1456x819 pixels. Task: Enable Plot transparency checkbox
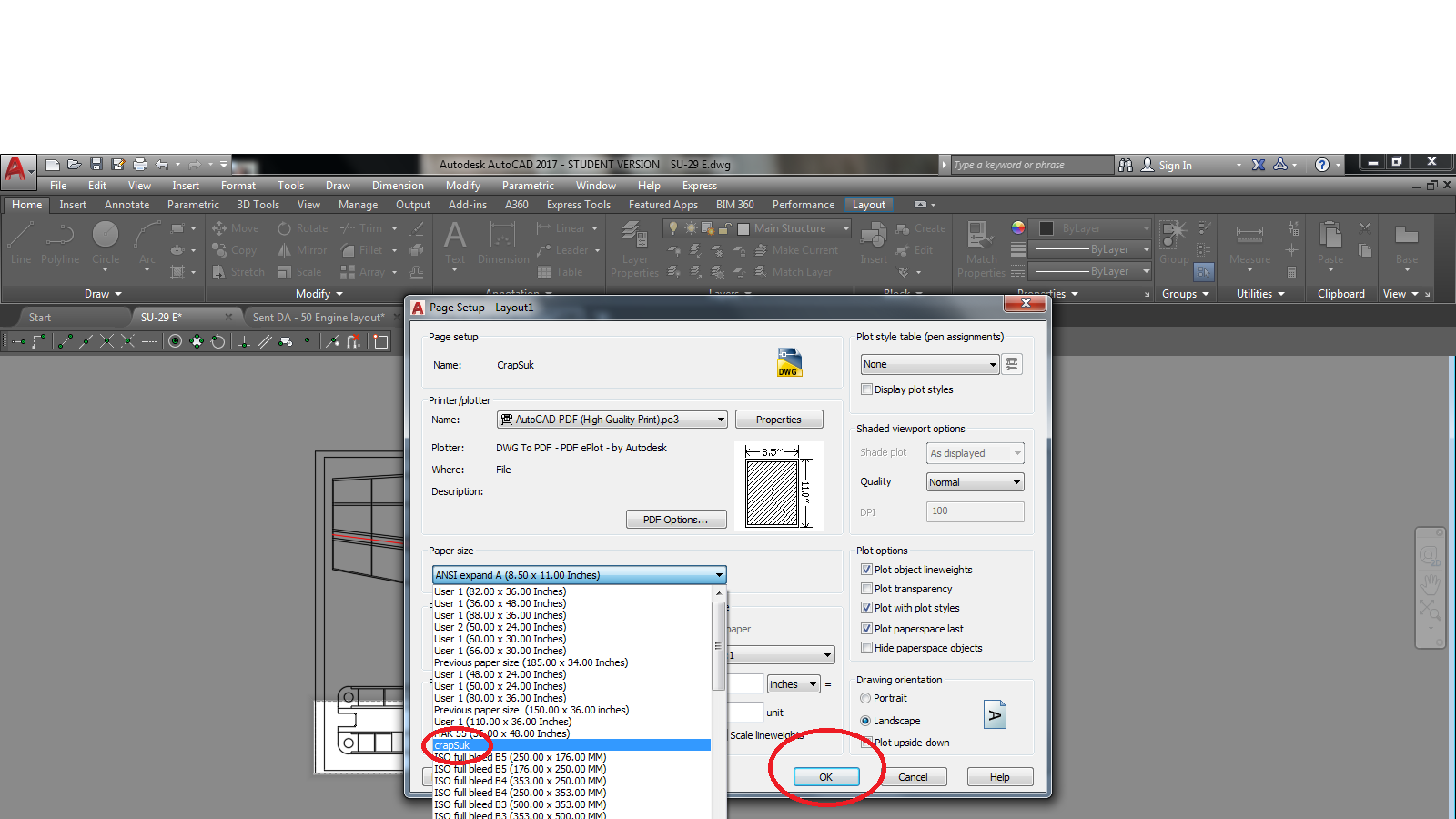tap(866, 589)
